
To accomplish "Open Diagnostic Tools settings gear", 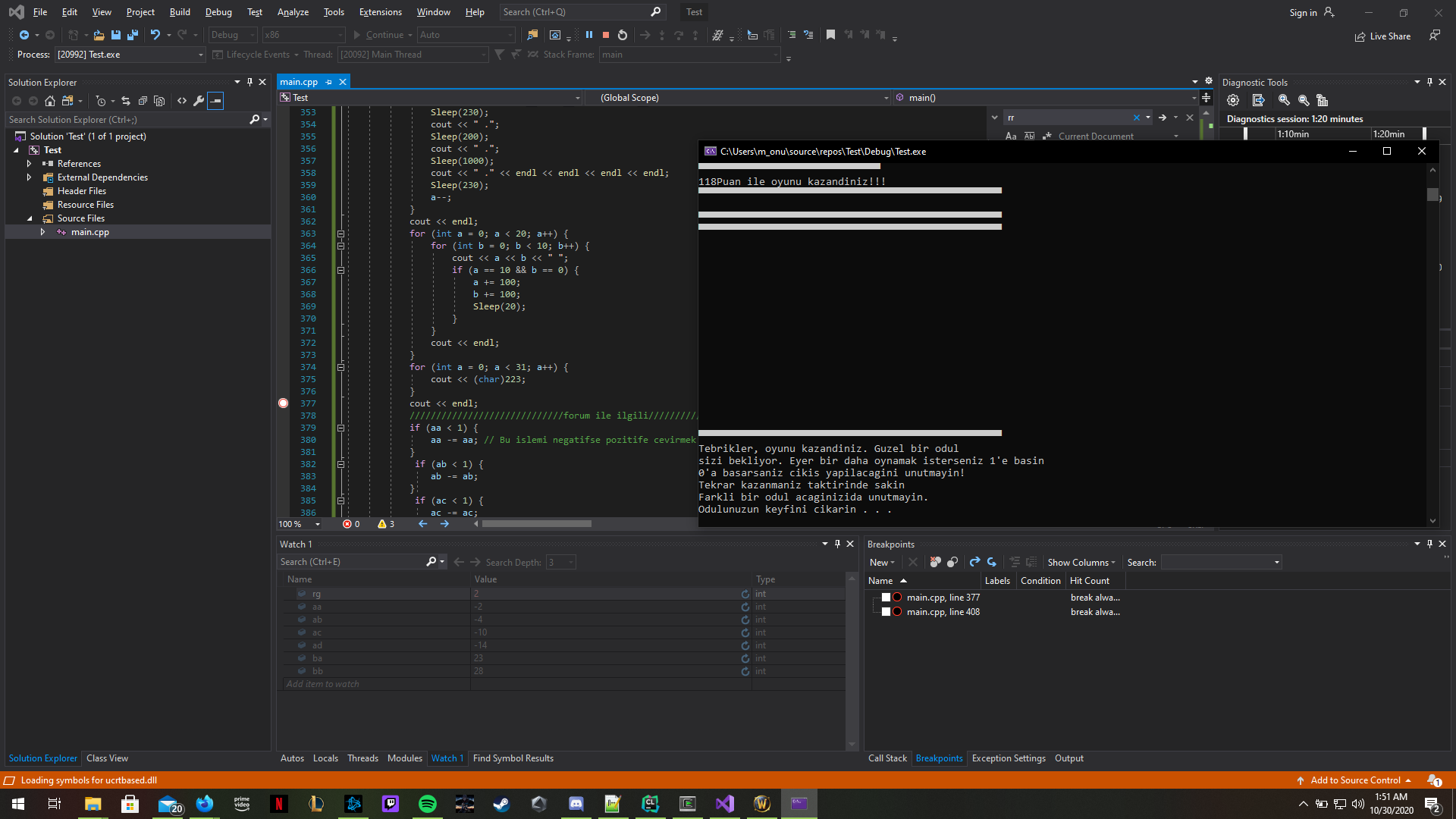I will pos(1233,100).
